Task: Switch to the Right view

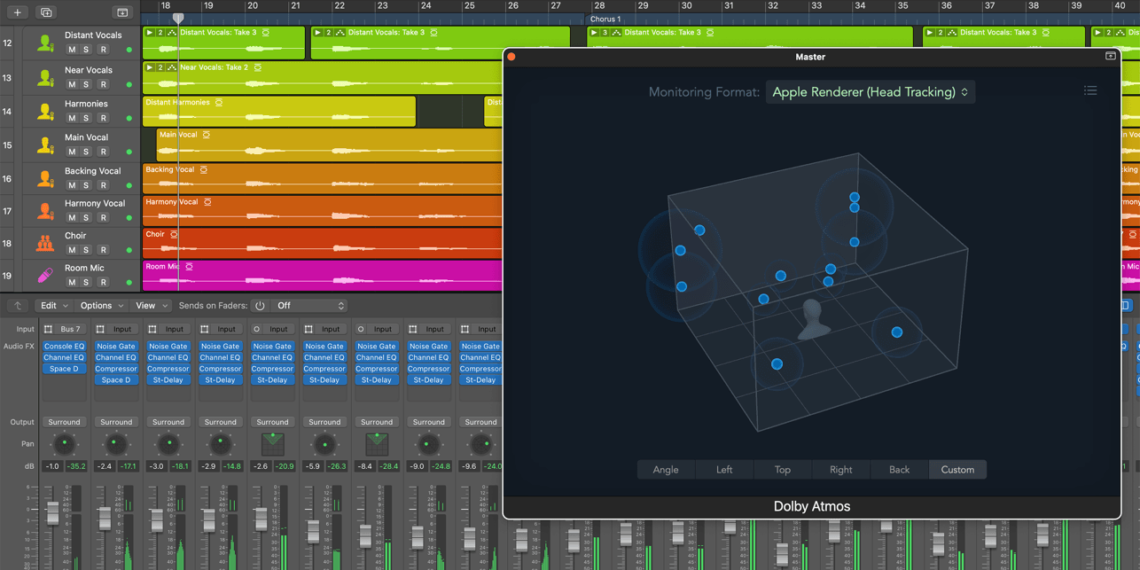Action: (841, 470)
